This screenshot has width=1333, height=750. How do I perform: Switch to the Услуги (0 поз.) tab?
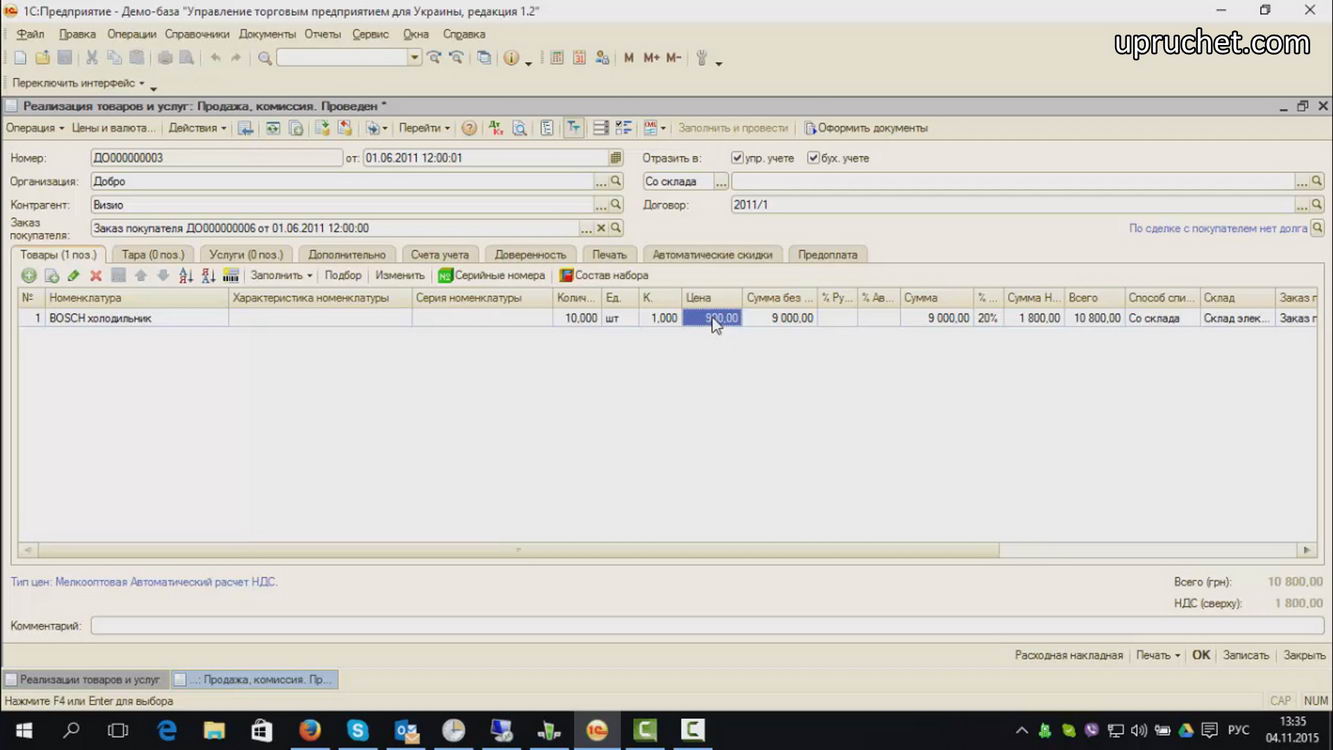(246, 255)
